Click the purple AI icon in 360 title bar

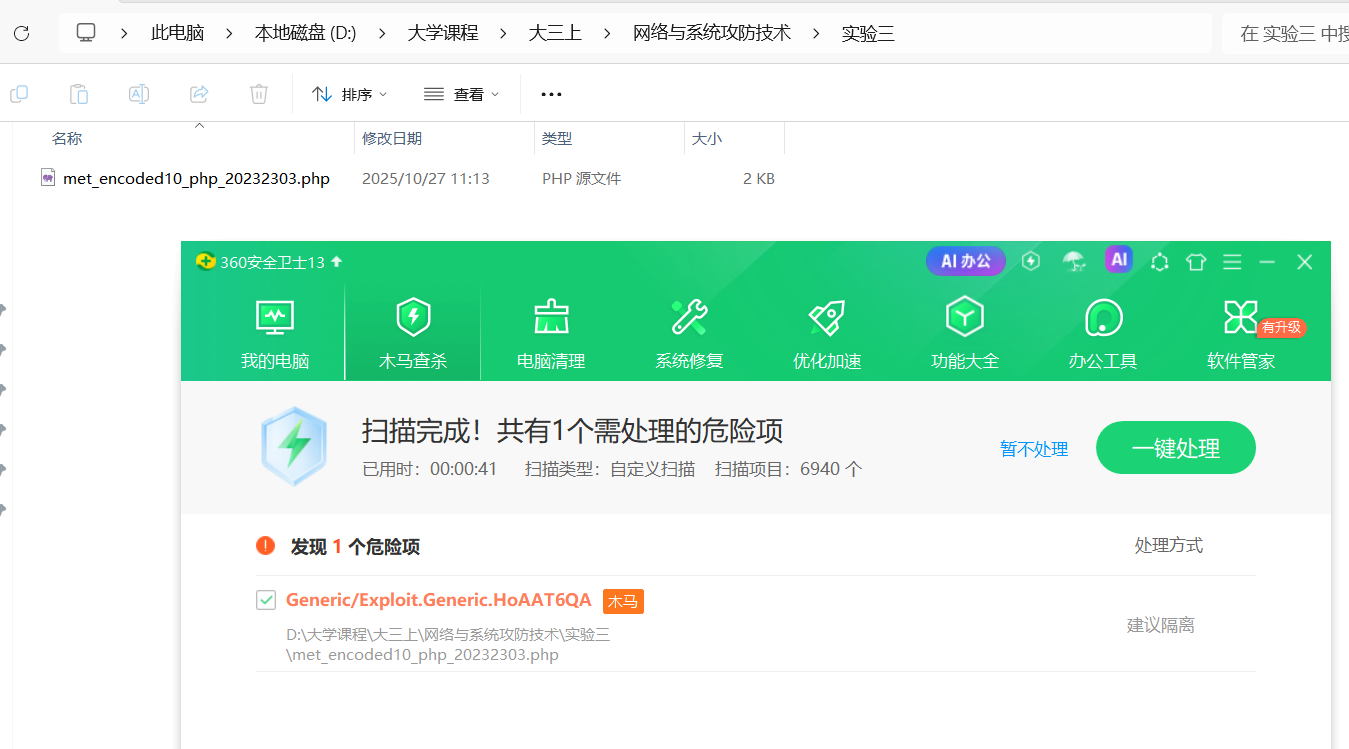1119,260
